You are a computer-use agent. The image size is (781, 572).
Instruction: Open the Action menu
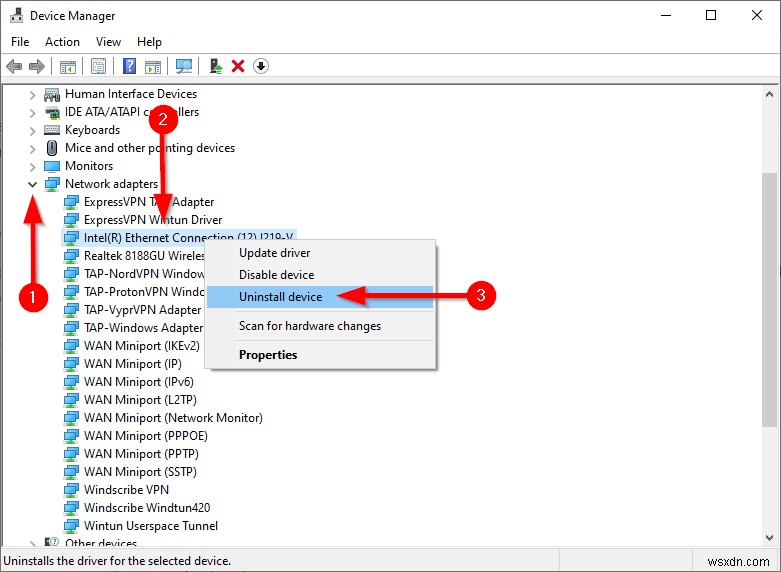click(62, 42)
